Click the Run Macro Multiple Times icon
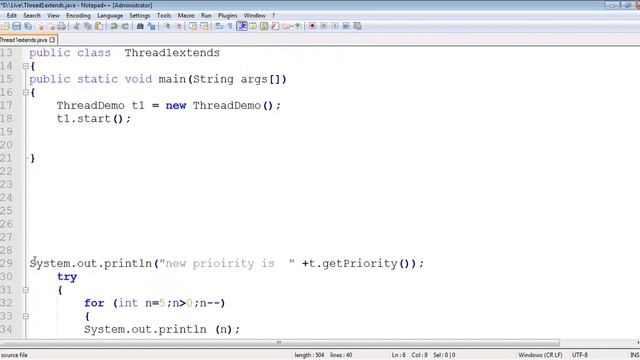Viewport: 640px width, 360px height. [x=346, y=26]
